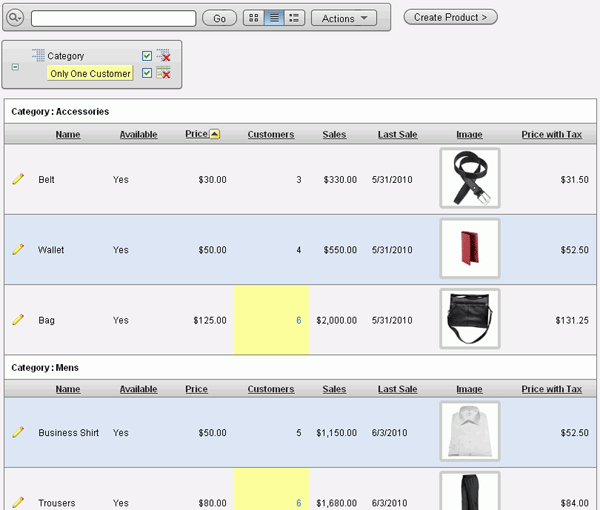The height and width of the screenshot is (510, 600).
Task: Sort by Name column in Accessories
Action: coord(68,134)
